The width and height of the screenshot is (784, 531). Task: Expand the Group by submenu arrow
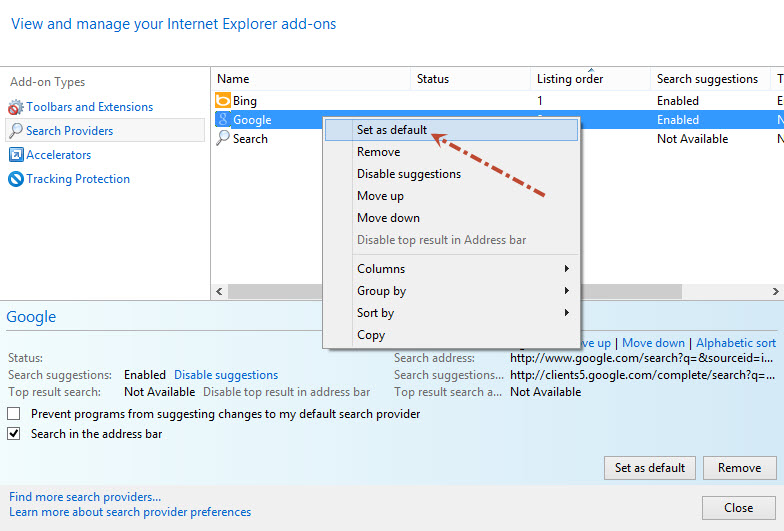pos(566,290)
